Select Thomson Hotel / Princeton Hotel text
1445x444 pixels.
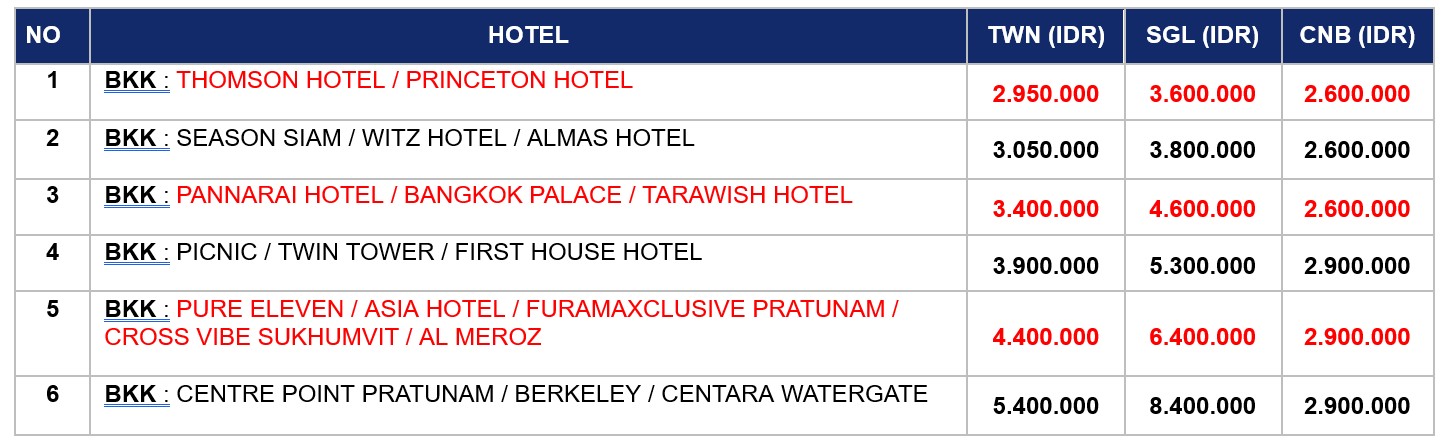pyautogui.click(x=404, y=80)
